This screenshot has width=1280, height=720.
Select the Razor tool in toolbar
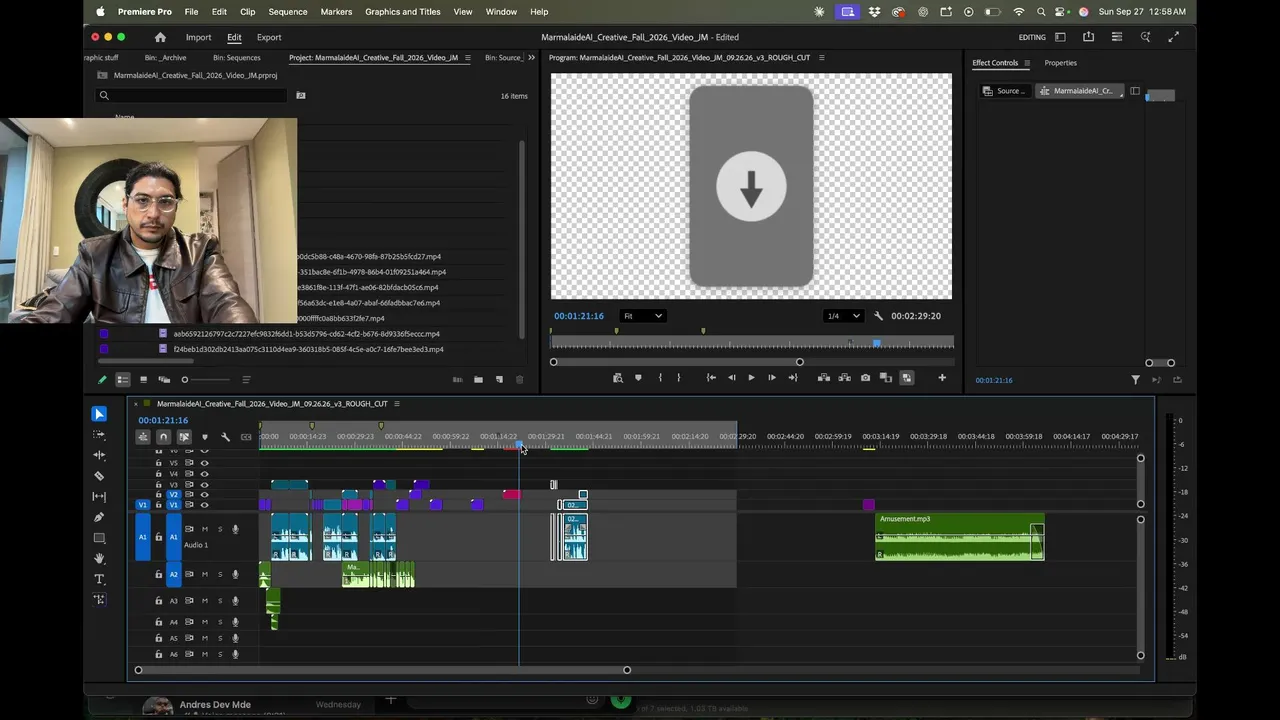[x=99, y=476]
